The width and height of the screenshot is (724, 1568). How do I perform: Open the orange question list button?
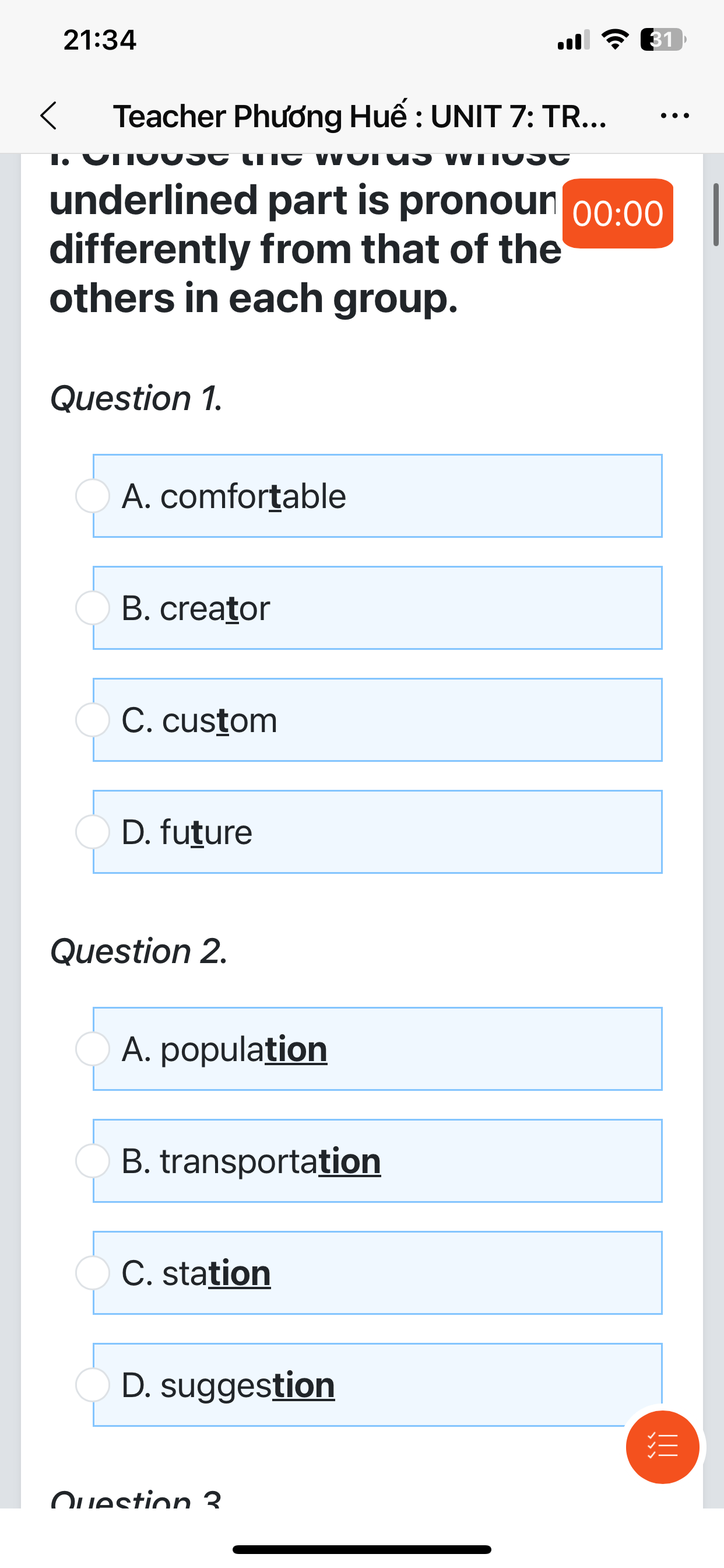click(662, 1446)
